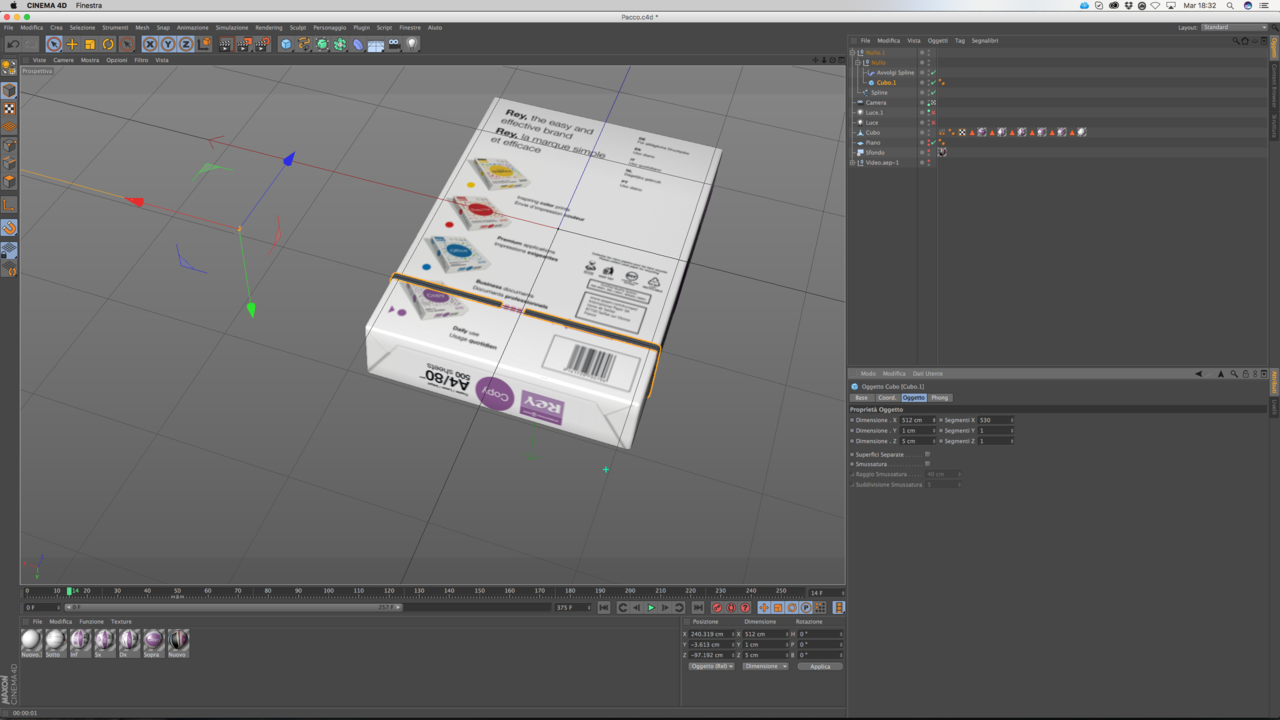Add a Cube primitive from toolbar
Screen dimensions: 1280x720
click(x=286, y=44)
